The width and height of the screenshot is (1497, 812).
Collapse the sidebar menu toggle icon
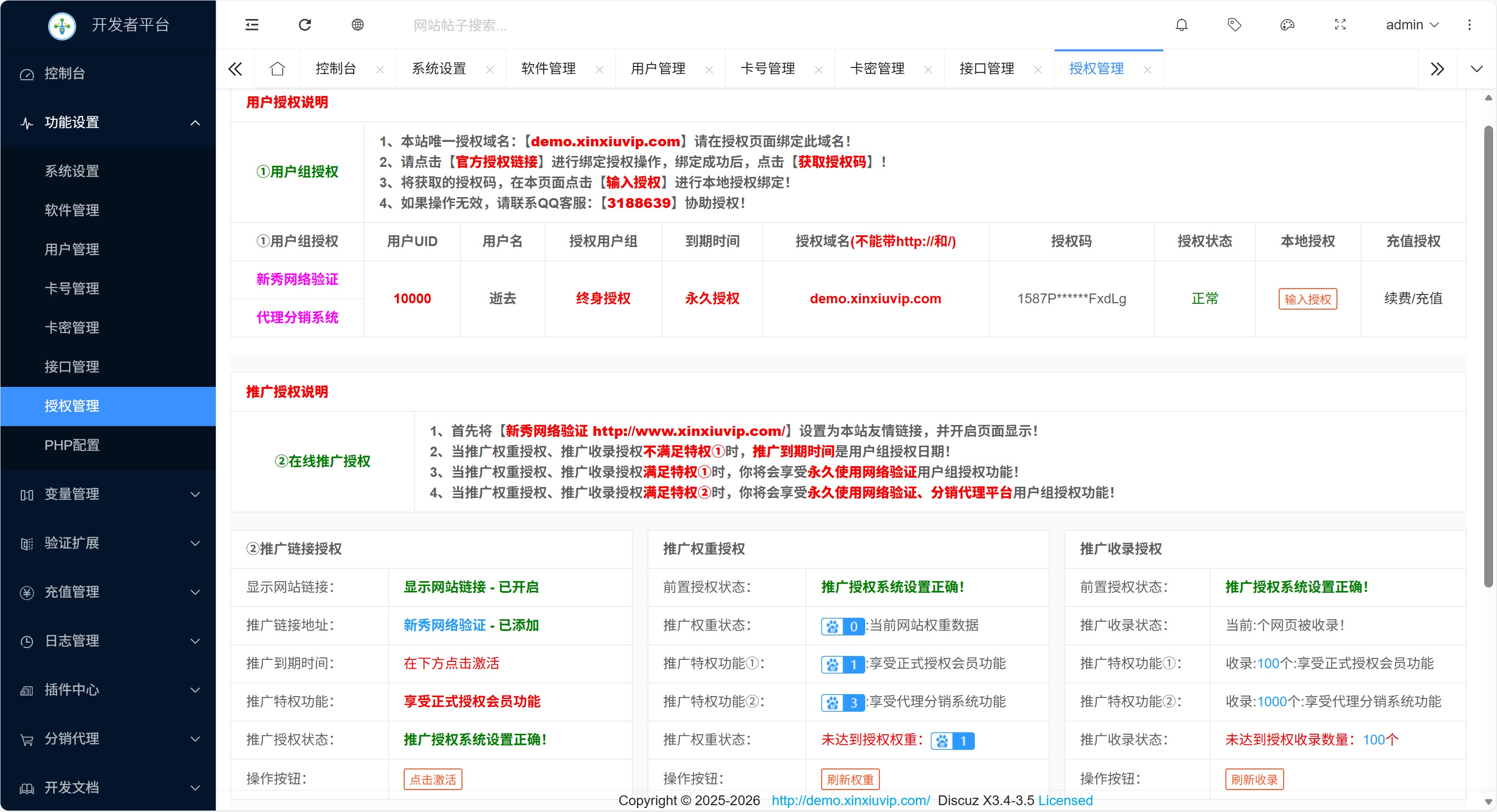coord(252,25)
